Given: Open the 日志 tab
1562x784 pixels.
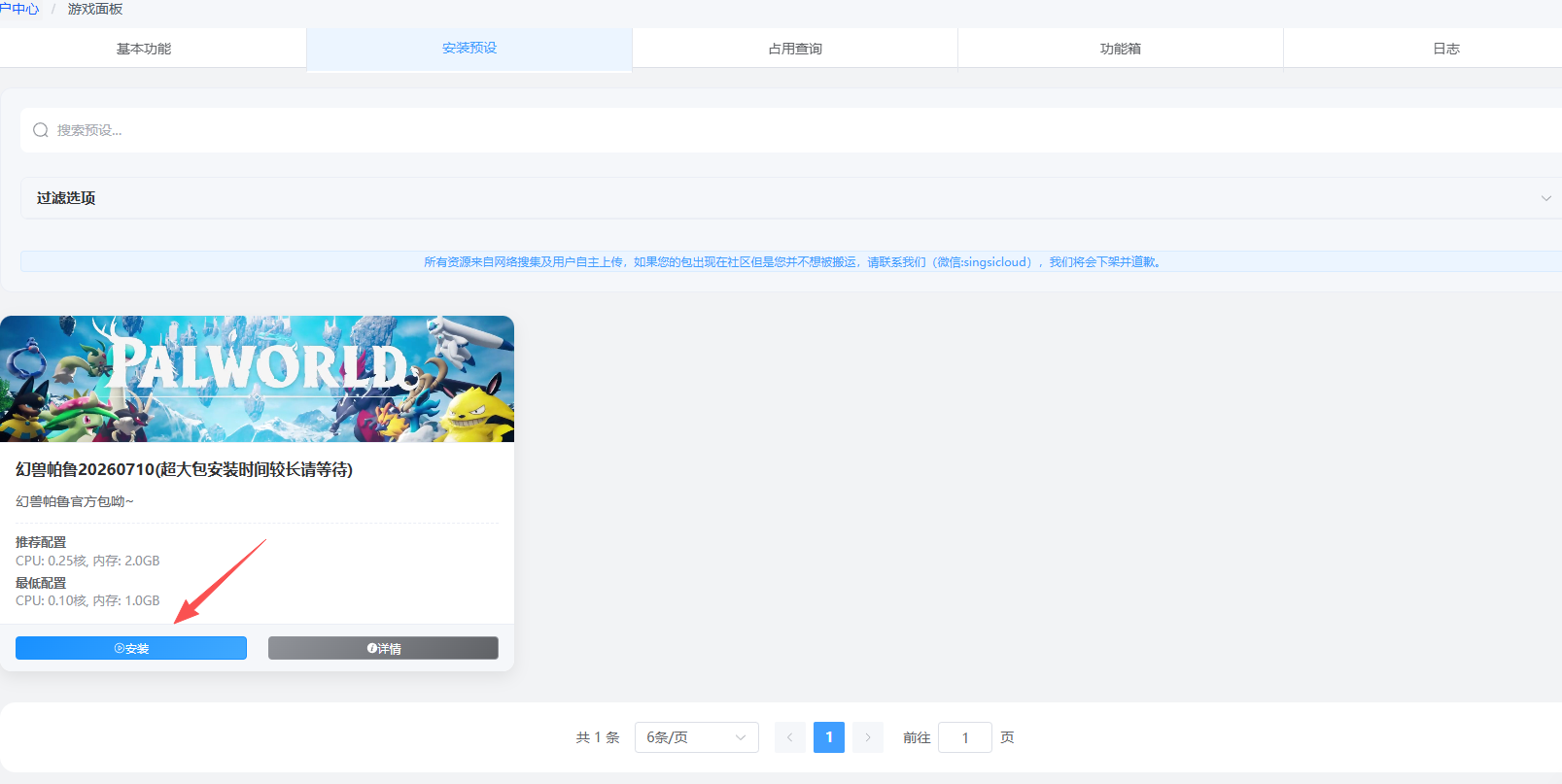Looking at the screenshot, I should pos(1446,49).
